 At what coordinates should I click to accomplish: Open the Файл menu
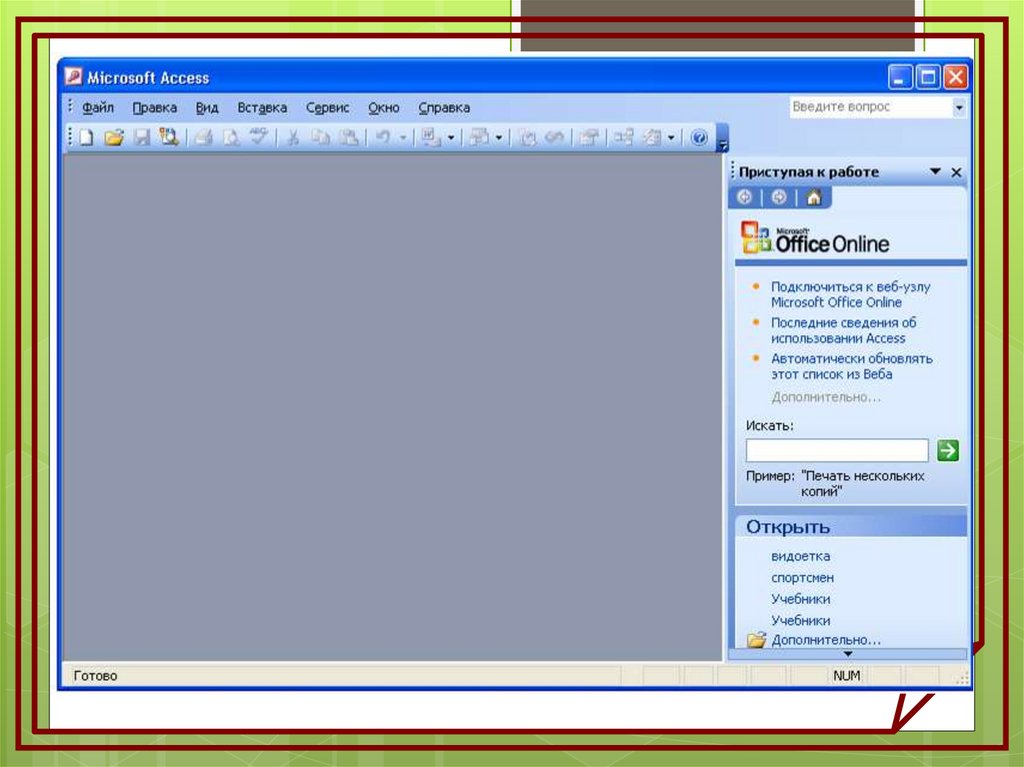pyautogui.click(x=98, y=108)
